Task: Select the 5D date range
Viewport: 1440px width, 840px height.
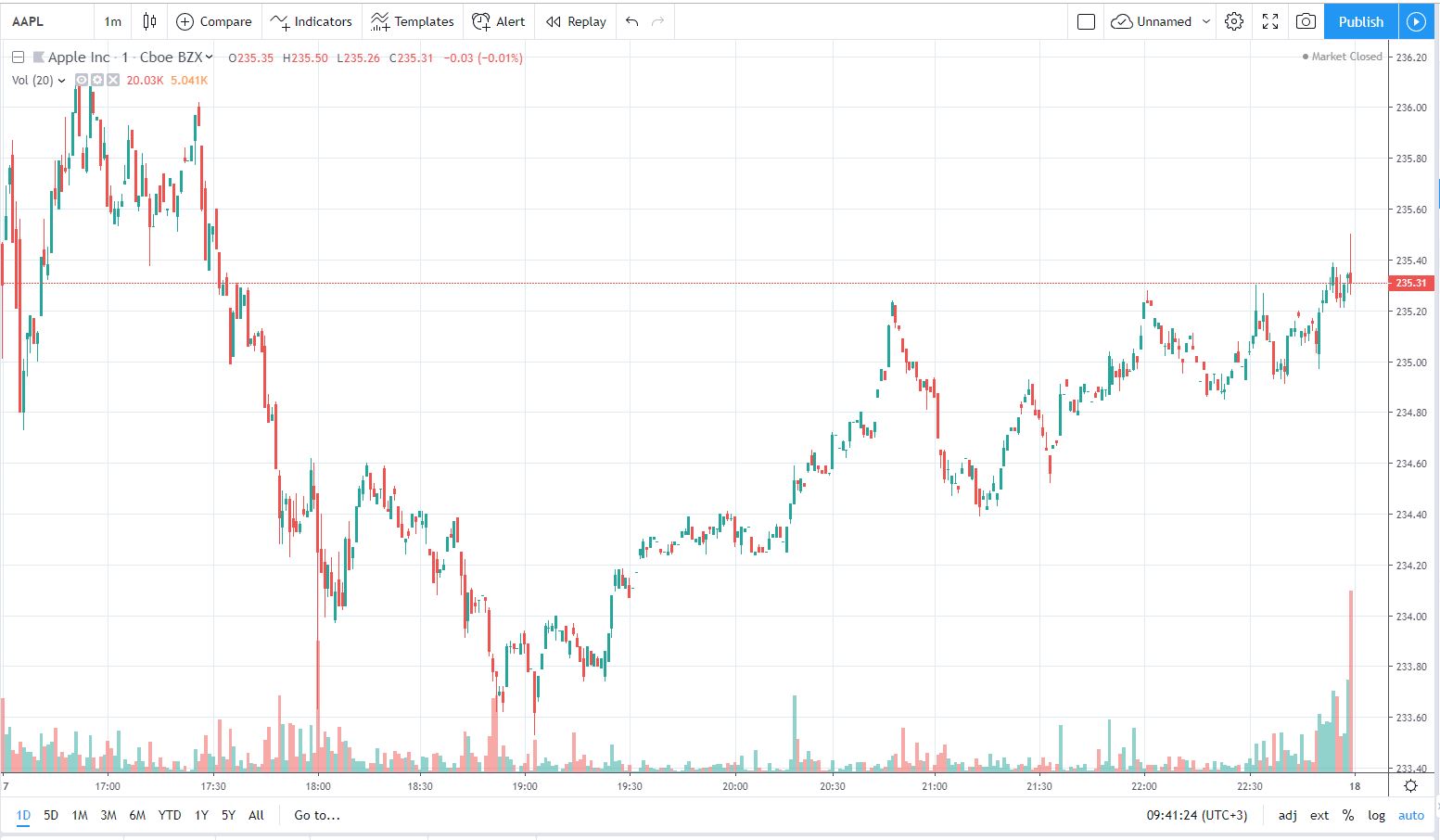Action: (x=51, y=815)
